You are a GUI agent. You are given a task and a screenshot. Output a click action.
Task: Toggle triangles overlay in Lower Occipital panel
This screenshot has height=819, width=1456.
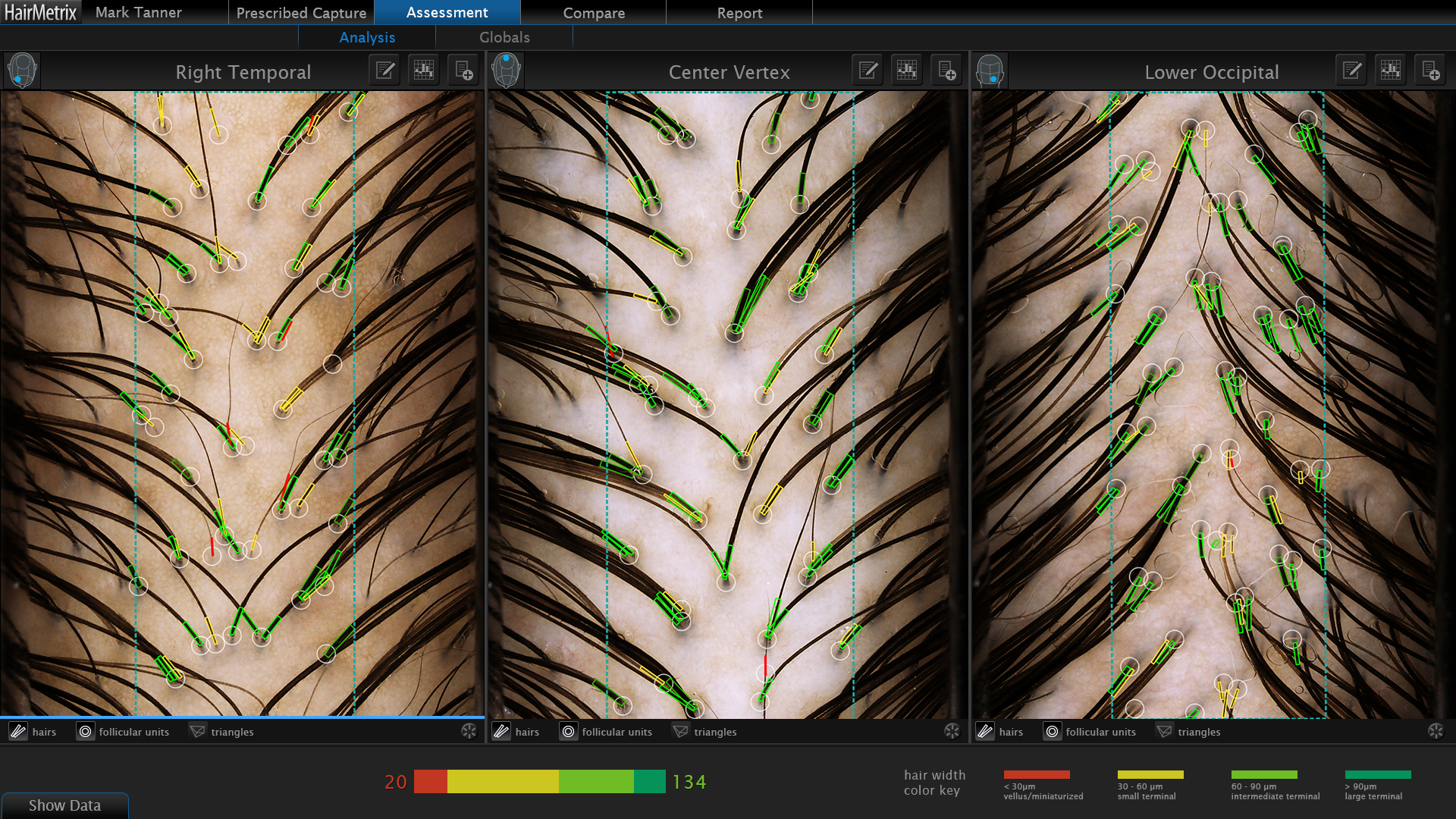click(x=1188, y=732)
